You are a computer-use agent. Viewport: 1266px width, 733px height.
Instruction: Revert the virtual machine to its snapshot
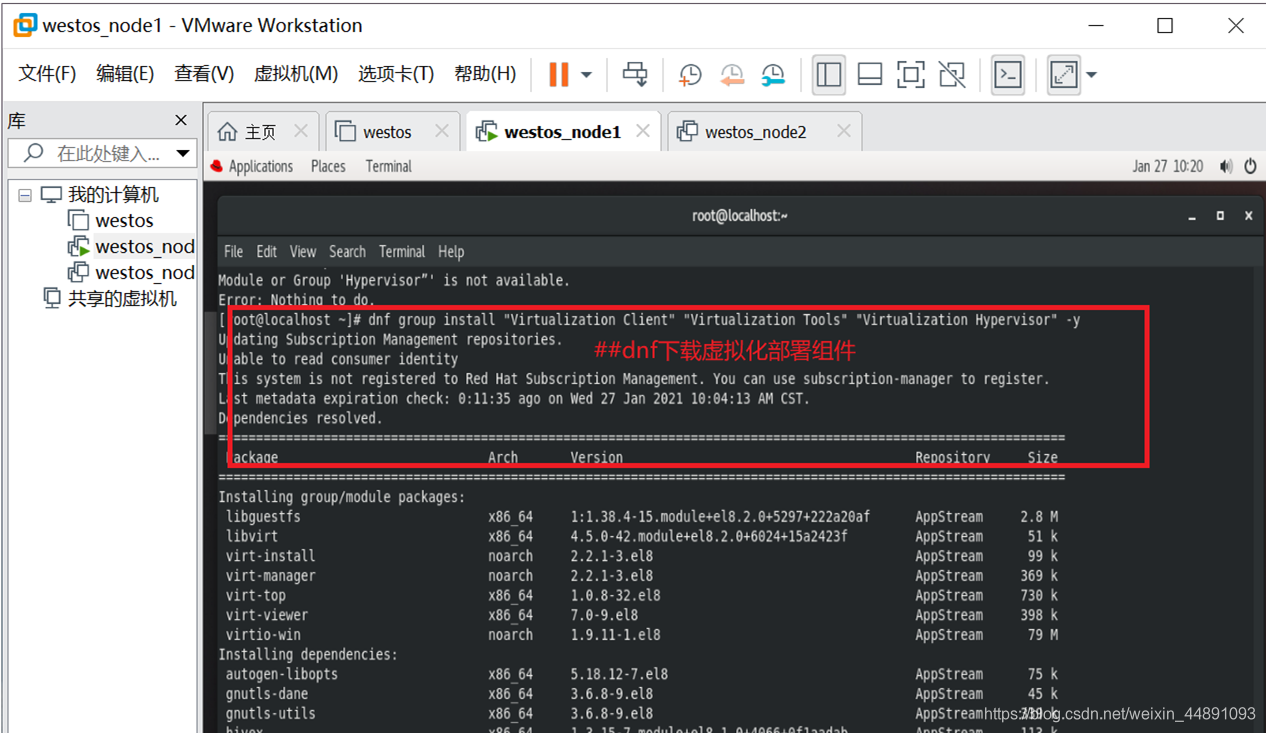pos(732,74)
